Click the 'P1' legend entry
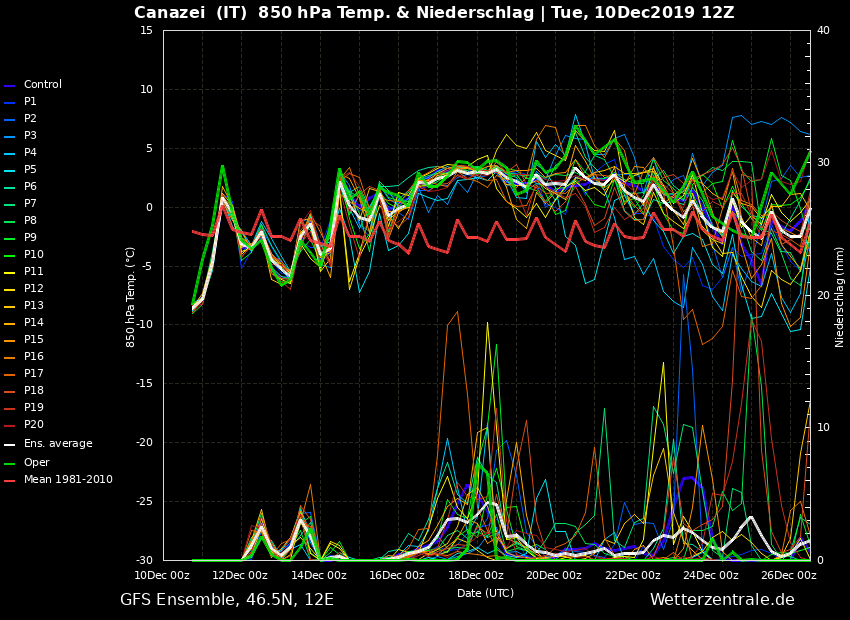 [x=30, y=101]
